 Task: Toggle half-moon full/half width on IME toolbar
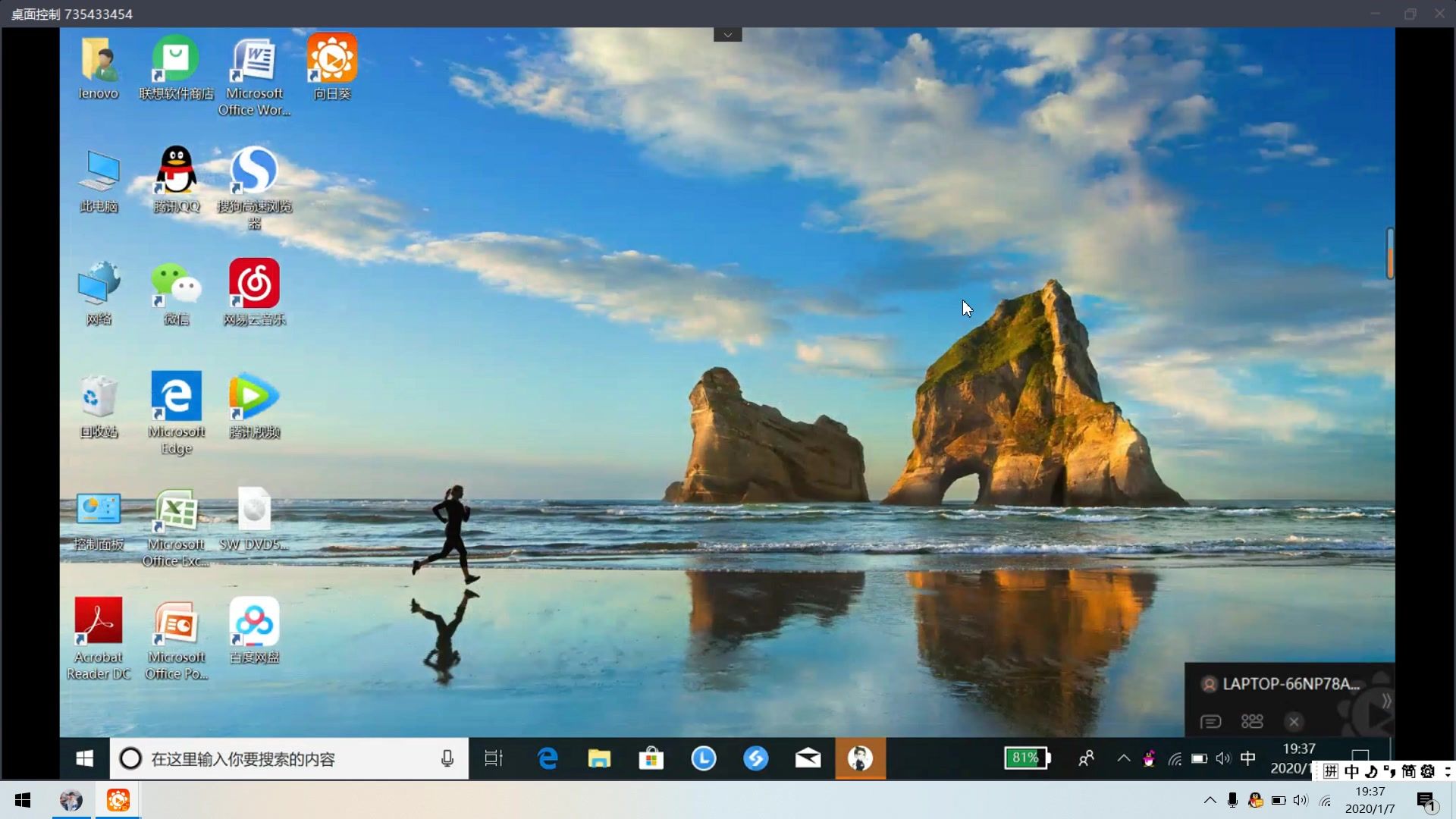[1371, 771]
